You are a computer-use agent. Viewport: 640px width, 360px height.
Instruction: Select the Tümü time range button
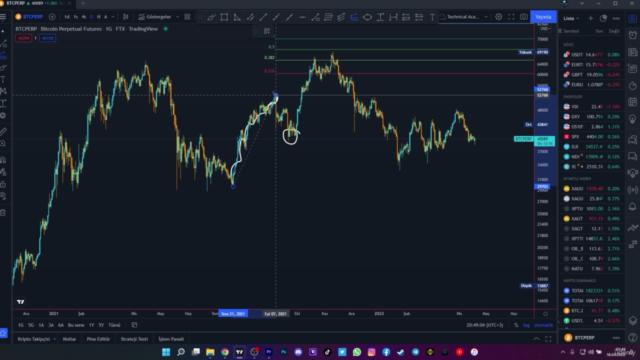pyautogui.click(x=114, y=325)
